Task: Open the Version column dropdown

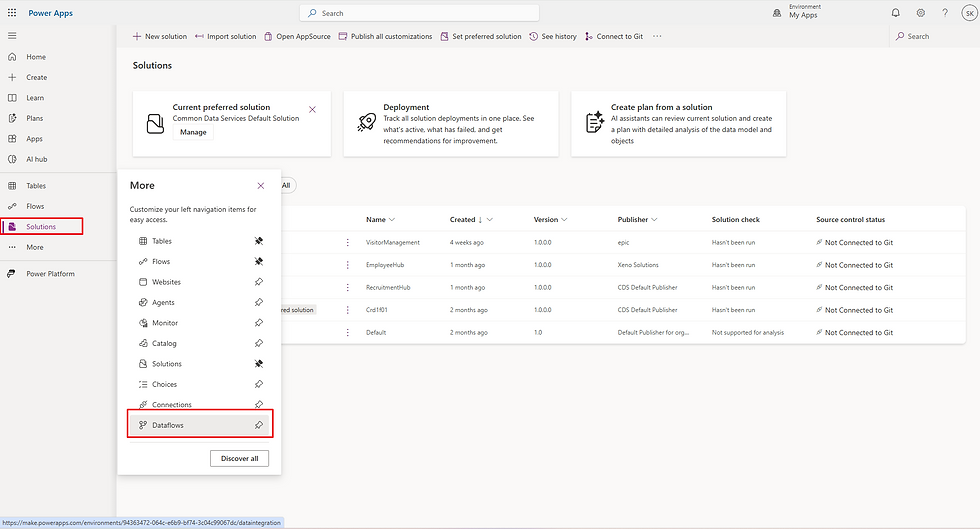Action: (564, 219)
